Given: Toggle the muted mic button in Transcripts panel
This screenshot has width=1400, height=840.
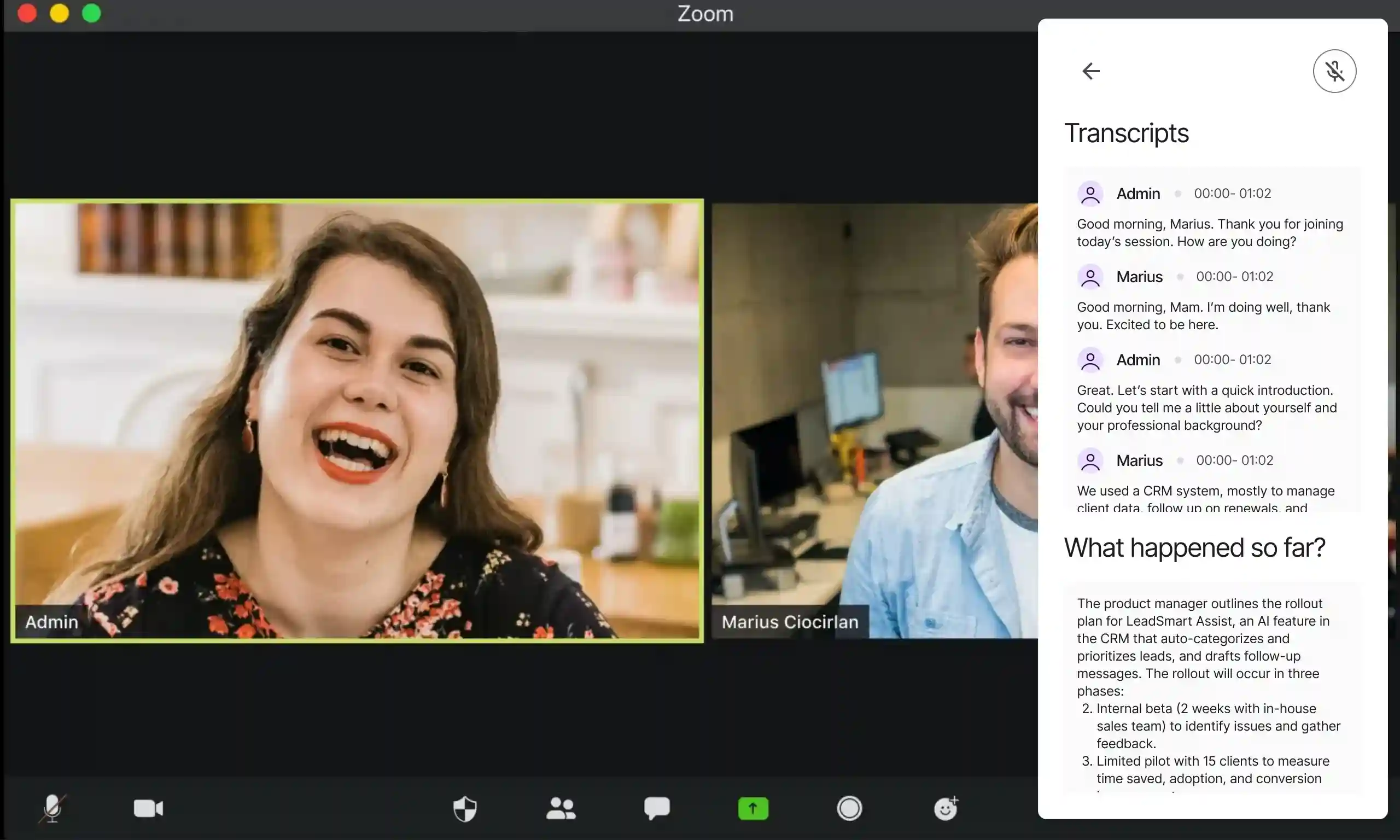Looking at the screenshot, I should [x=1334, y=71].
